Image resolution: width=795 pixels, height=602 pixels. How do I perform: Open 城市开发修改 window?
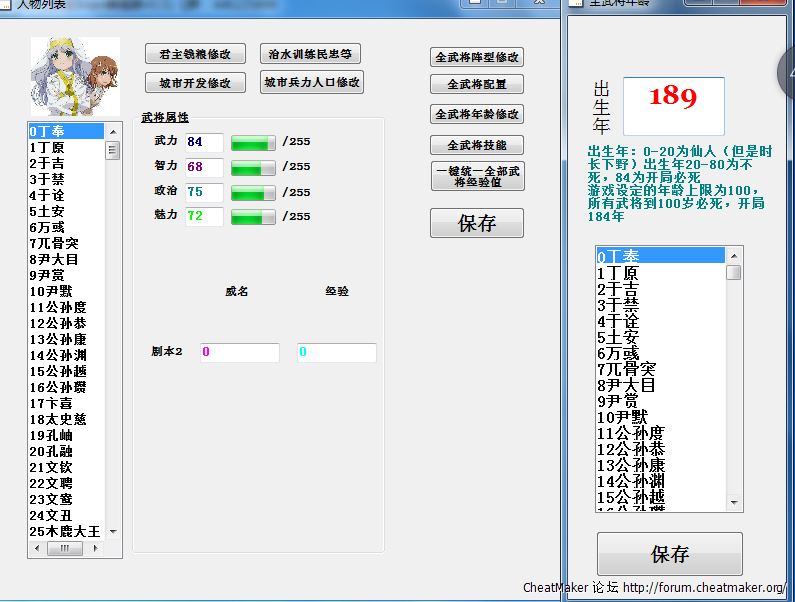point(195,83)
